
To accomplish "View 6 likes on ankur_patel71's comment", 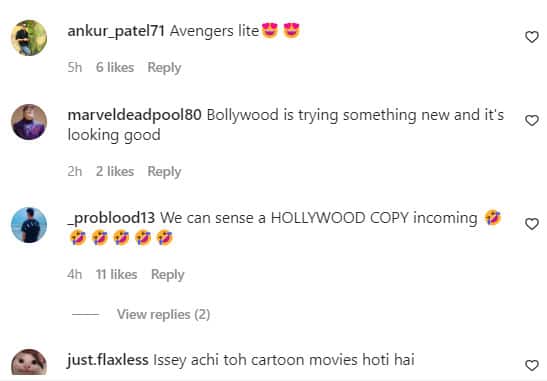I will [x=115, y=67].
